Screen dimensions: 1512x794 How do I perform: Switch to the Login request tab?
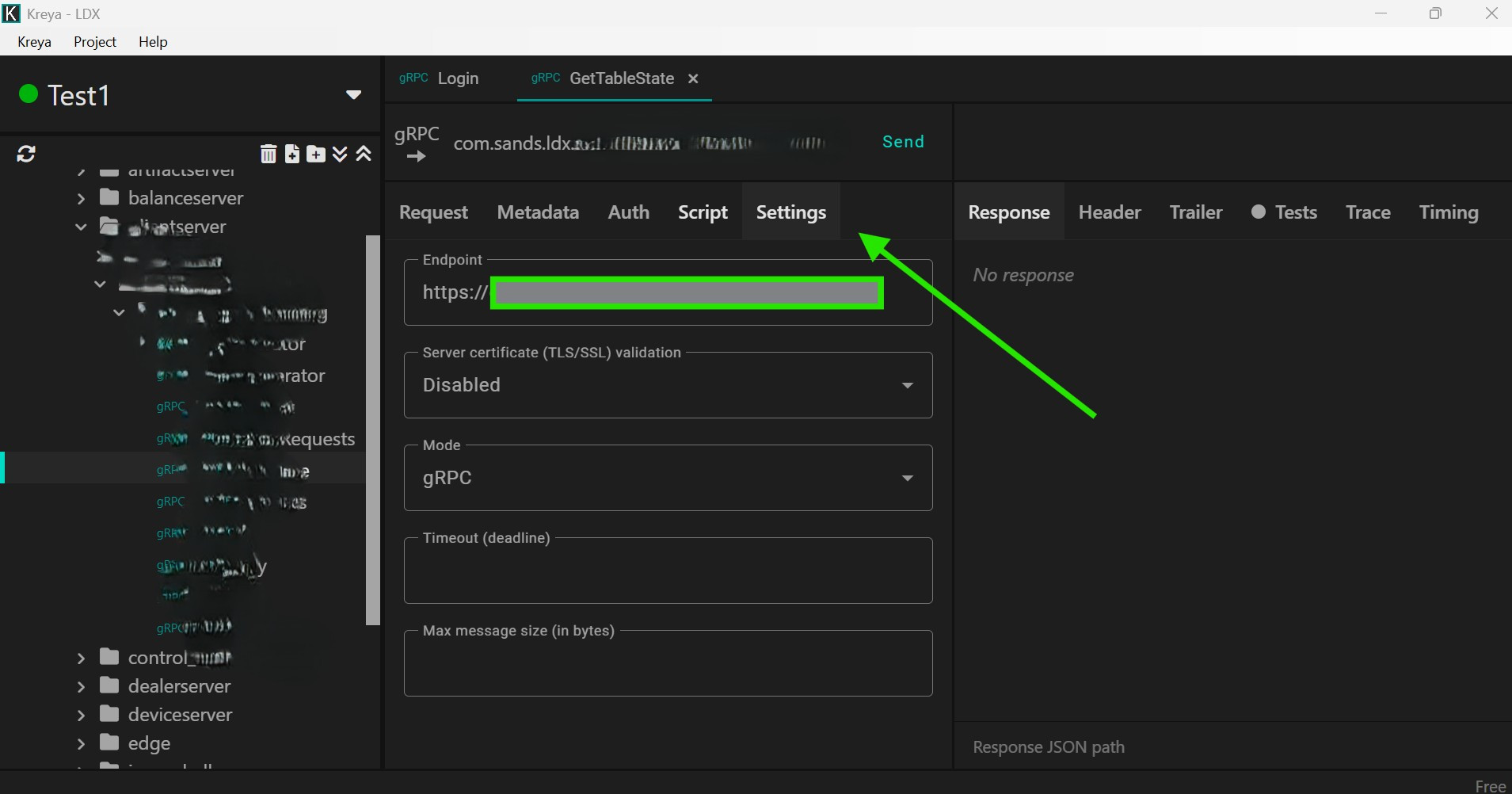439,78
